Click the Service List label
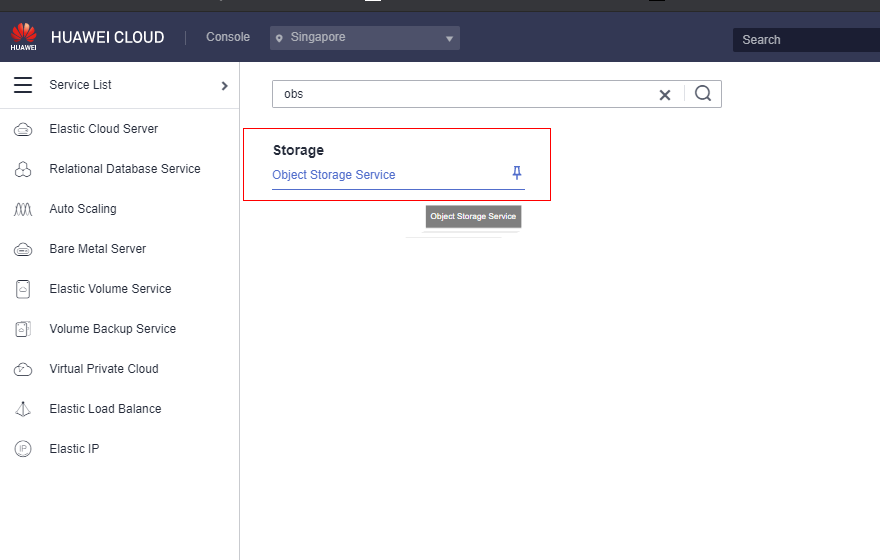Viewport: 880px width, 560px height. coord(80,85)
